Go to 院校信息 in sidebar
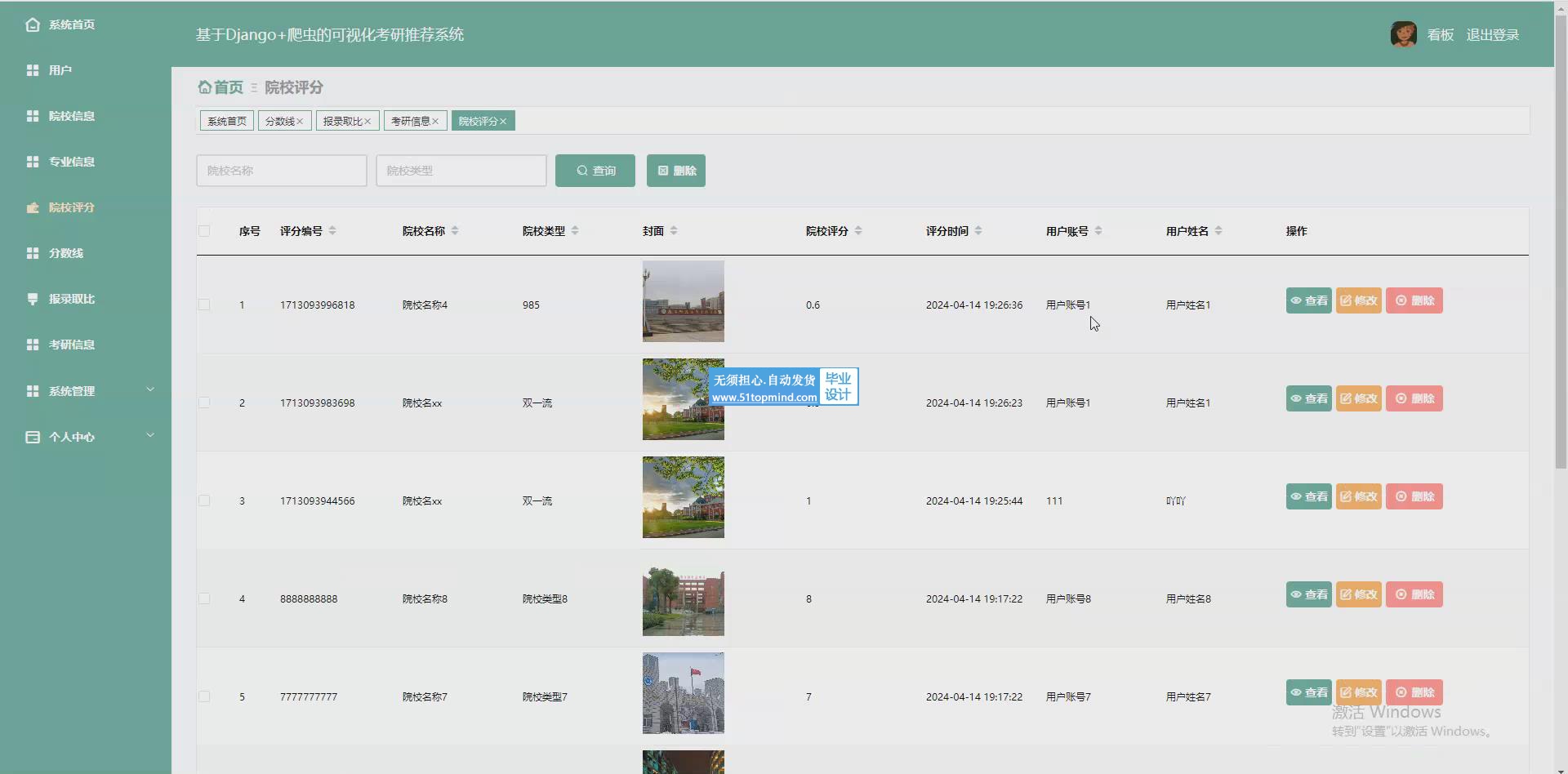1568x774 pixels. tap(60, 116)
